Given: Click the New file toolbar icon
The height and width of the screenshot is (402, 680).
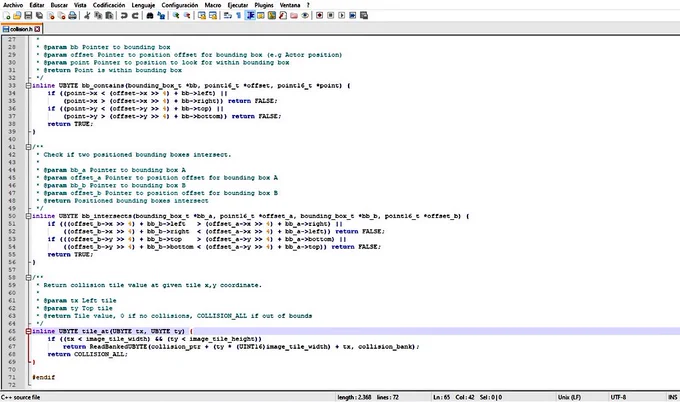Looking at the screenshot, I should [7, 16].
